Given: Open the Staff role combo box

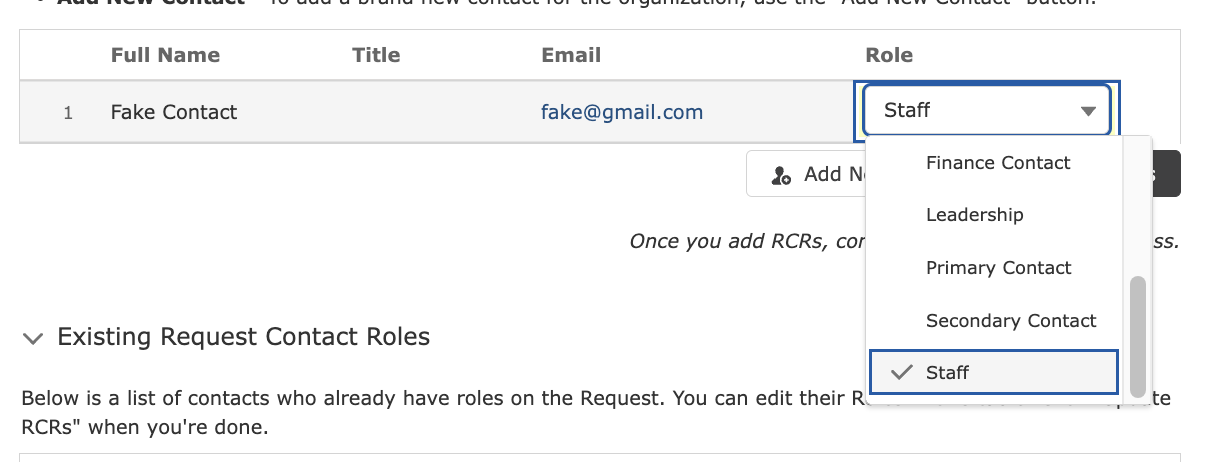Looking at the screenshot, I should pyautogui.click(x=986, y=111).
